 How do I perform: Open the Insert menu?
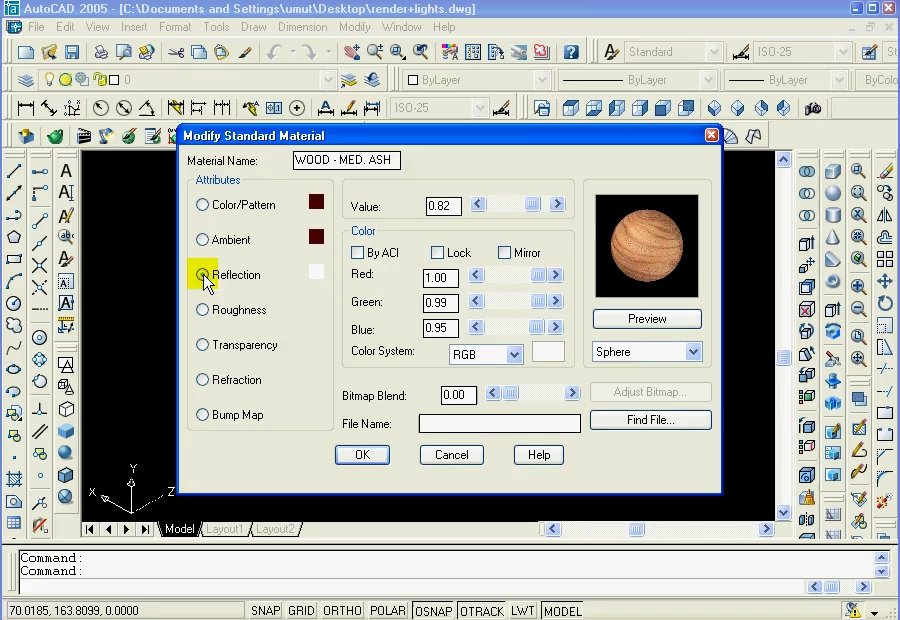[134, 27]
